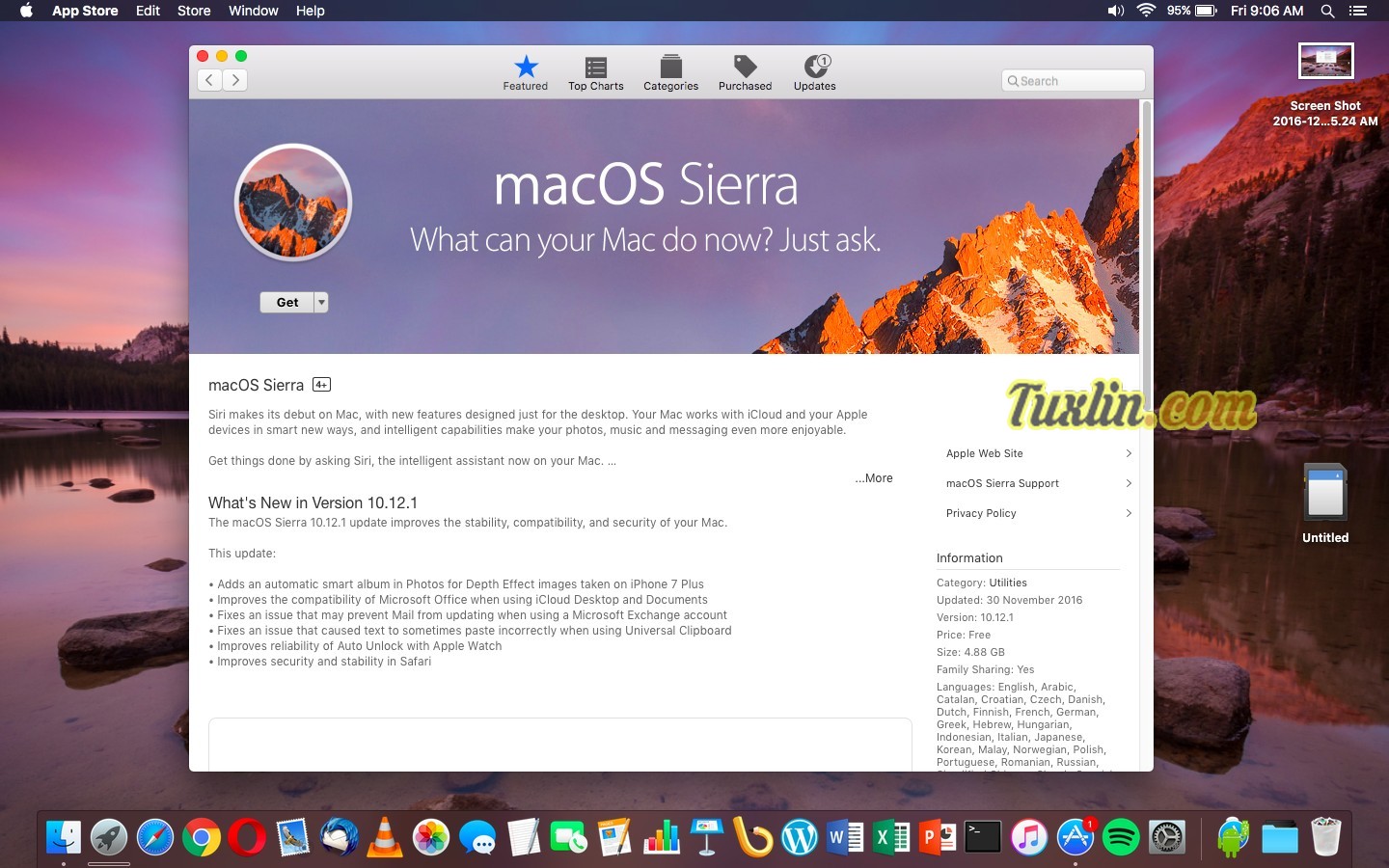Open the Store menu
Viewport: 1389px width, 868px height.
point(194,11)
